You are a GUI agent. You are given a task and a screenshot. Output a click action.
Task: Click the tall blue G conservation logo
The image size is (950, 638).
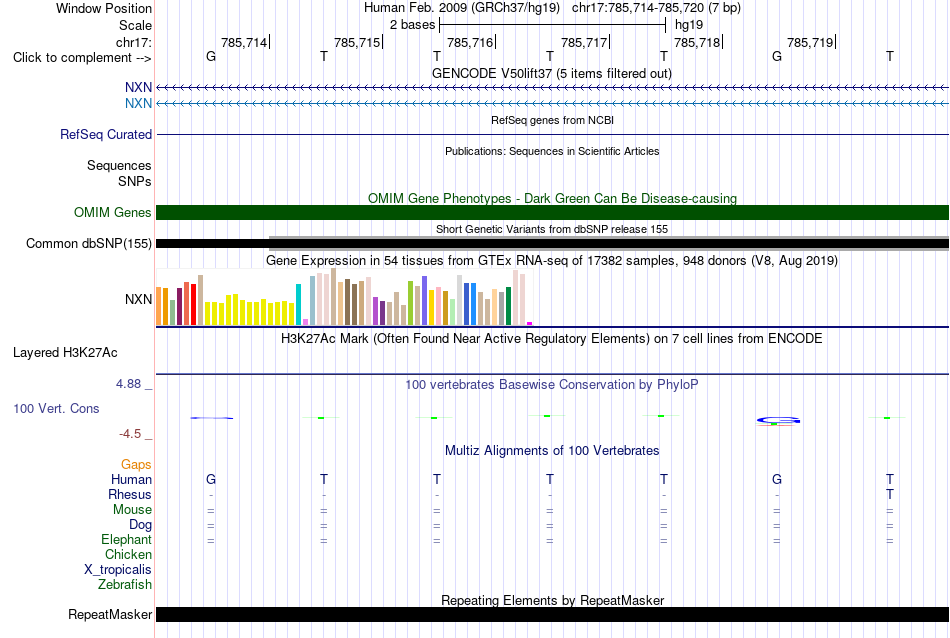778,420
